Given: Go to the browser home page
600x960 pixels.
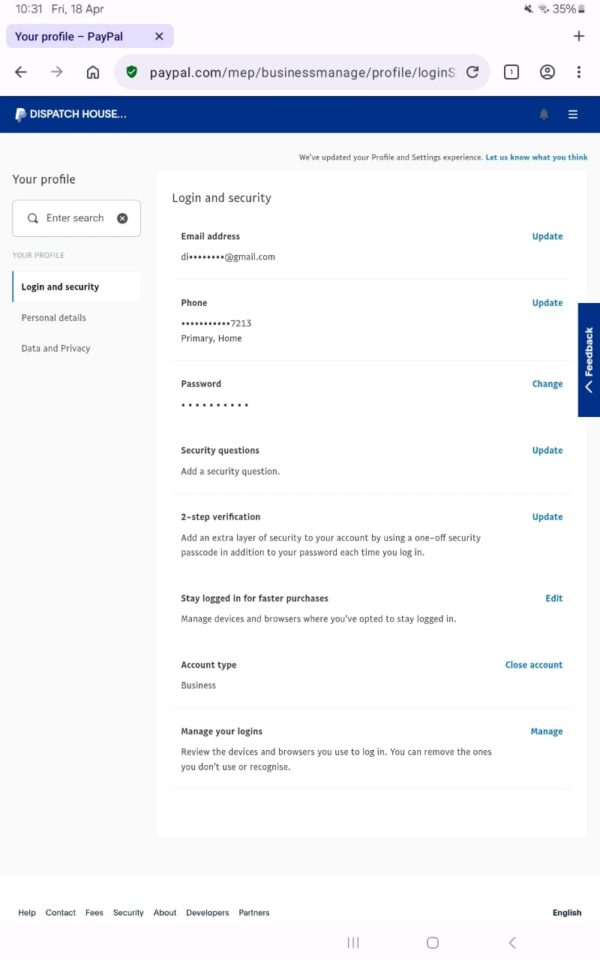Looking at the screenshot, I should point(93,72).
